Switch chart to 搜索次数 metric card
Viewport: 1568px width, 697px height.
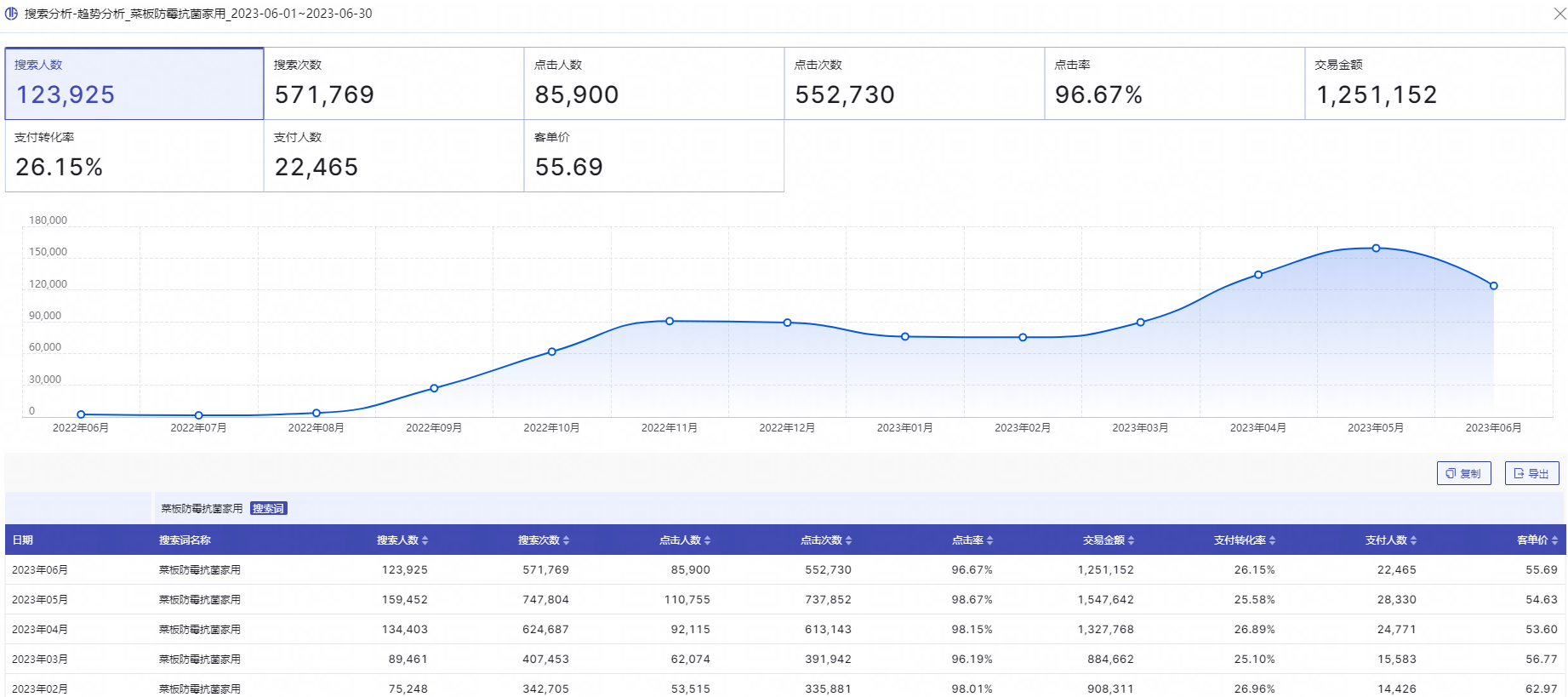pos(394,83)
